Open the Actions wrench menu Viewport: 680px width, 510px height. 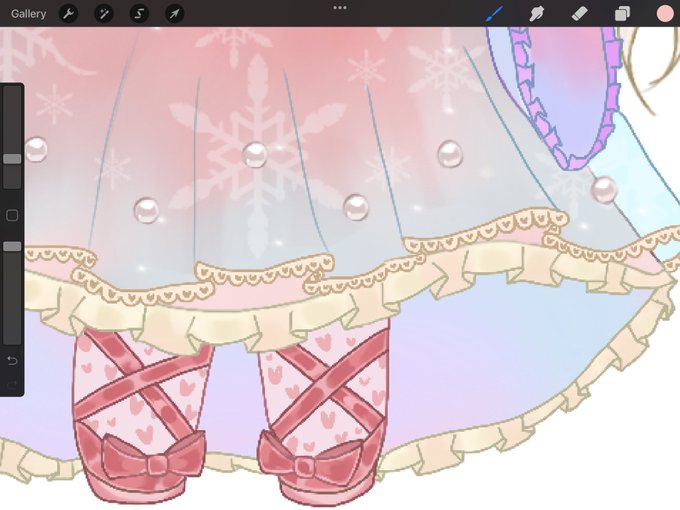click(x=69, y=14)
